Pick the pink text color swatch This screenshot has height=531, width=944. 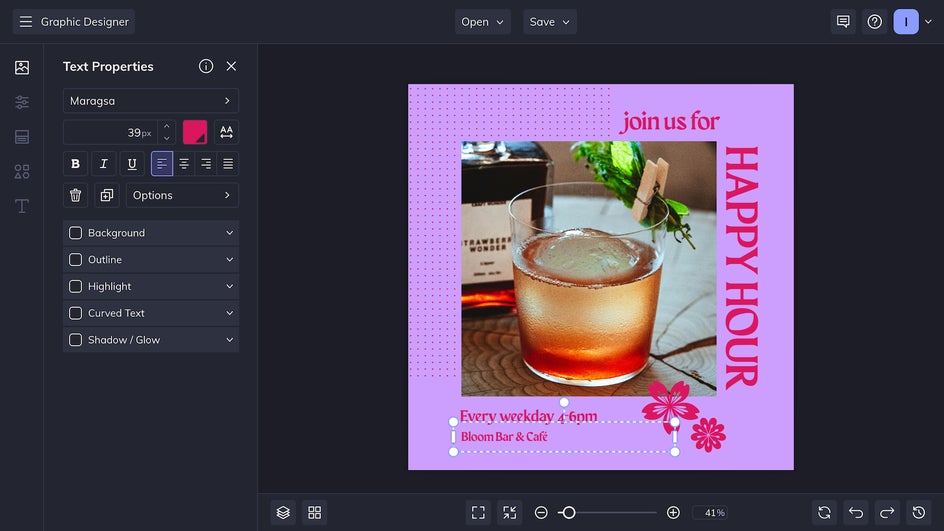tap(195, 132)
